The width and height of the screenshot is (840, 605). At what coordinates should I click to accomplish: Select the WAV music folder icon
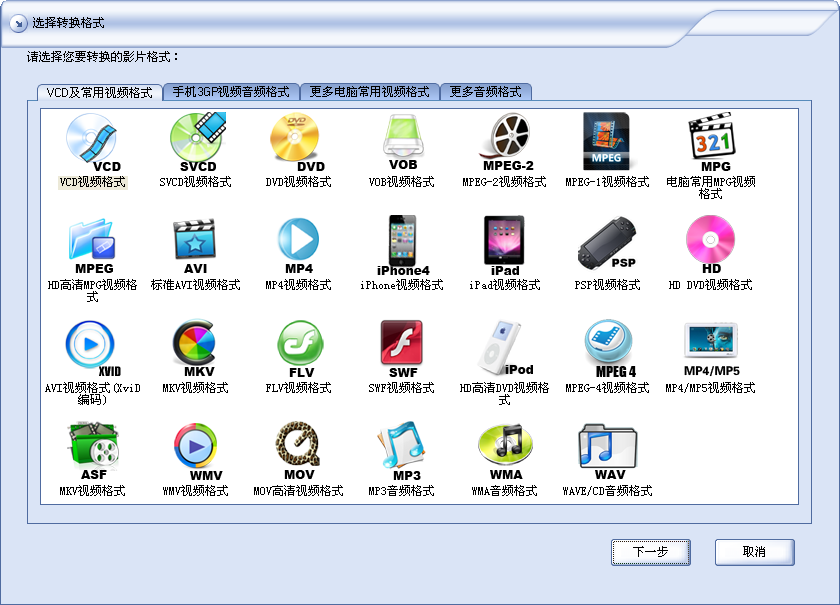point(608,452)
